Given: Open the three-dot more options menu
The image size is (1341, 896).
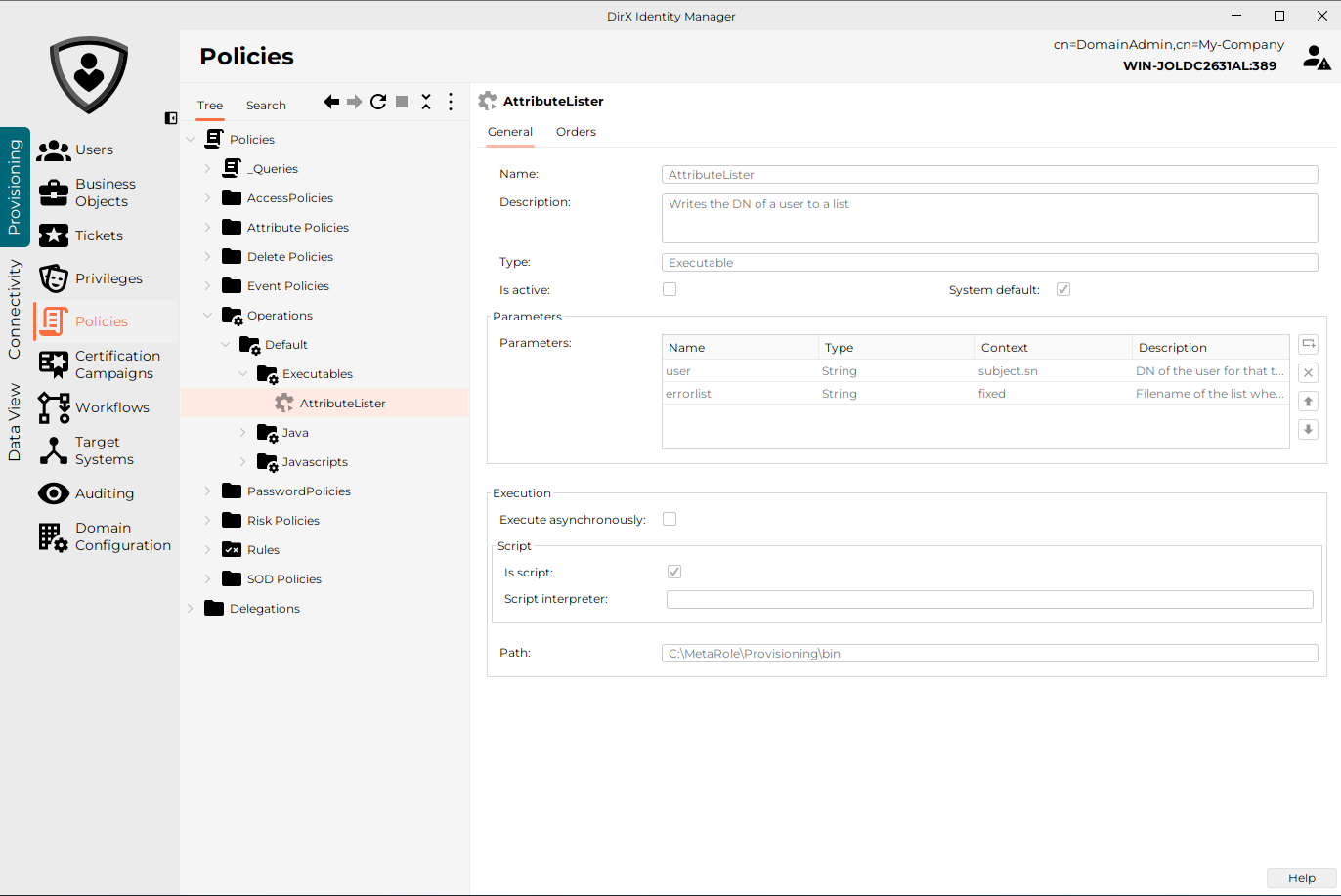Looking at the screenshot, I should [451, 102].
